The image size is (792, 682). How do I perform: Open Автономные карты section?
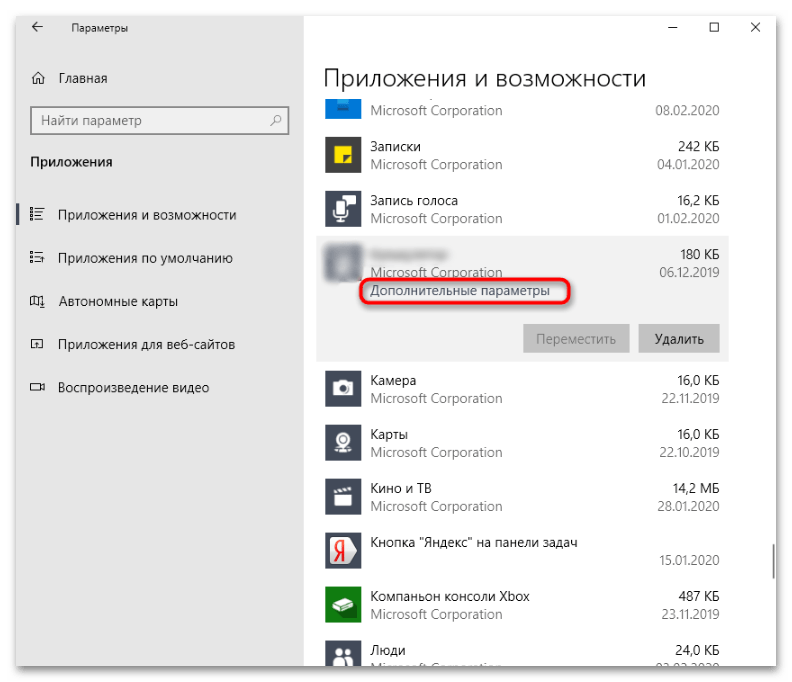118,302
